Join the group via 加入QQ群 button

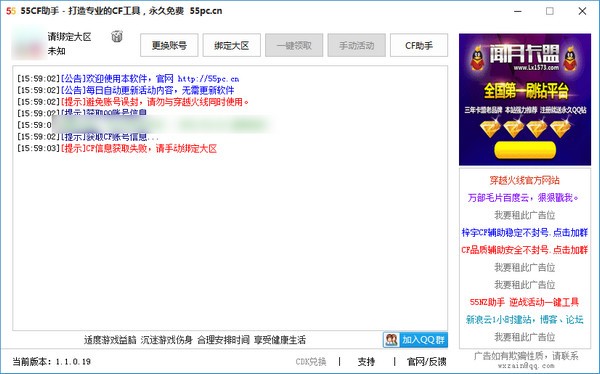pyautogui.click(x=415, y=340)
